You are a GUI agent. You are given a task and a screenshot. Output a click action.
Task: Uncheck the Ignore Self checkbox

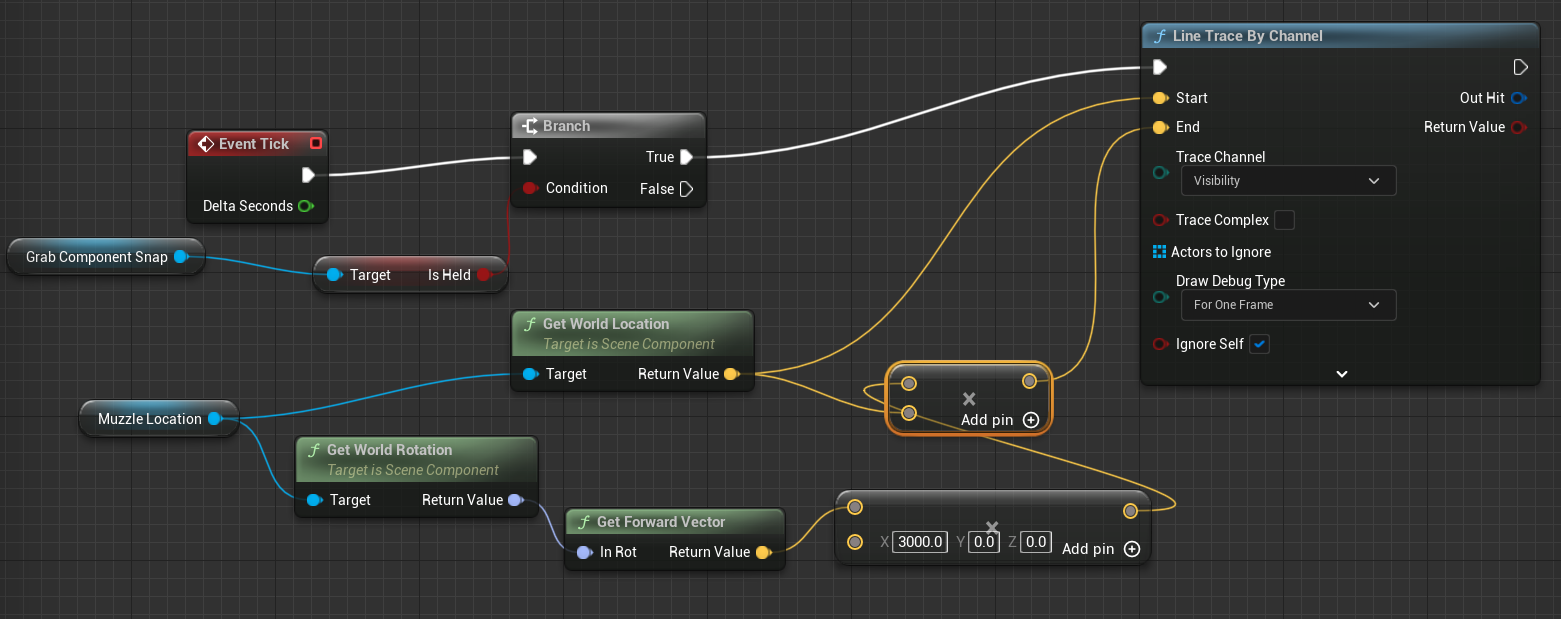(1260, 344)
